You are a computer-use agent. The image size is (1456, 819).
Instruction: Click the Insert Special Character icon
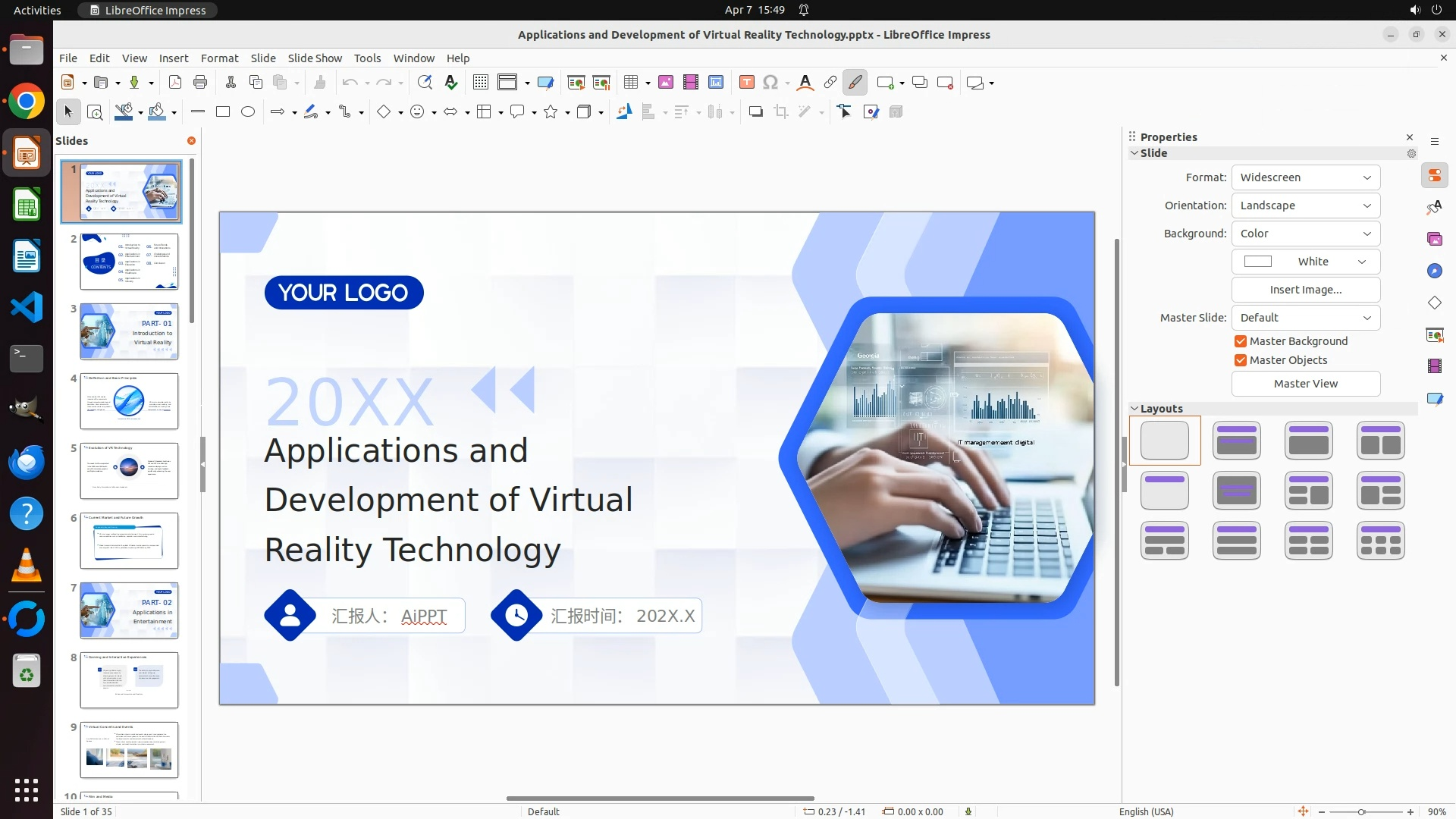[x=770, y=83]
